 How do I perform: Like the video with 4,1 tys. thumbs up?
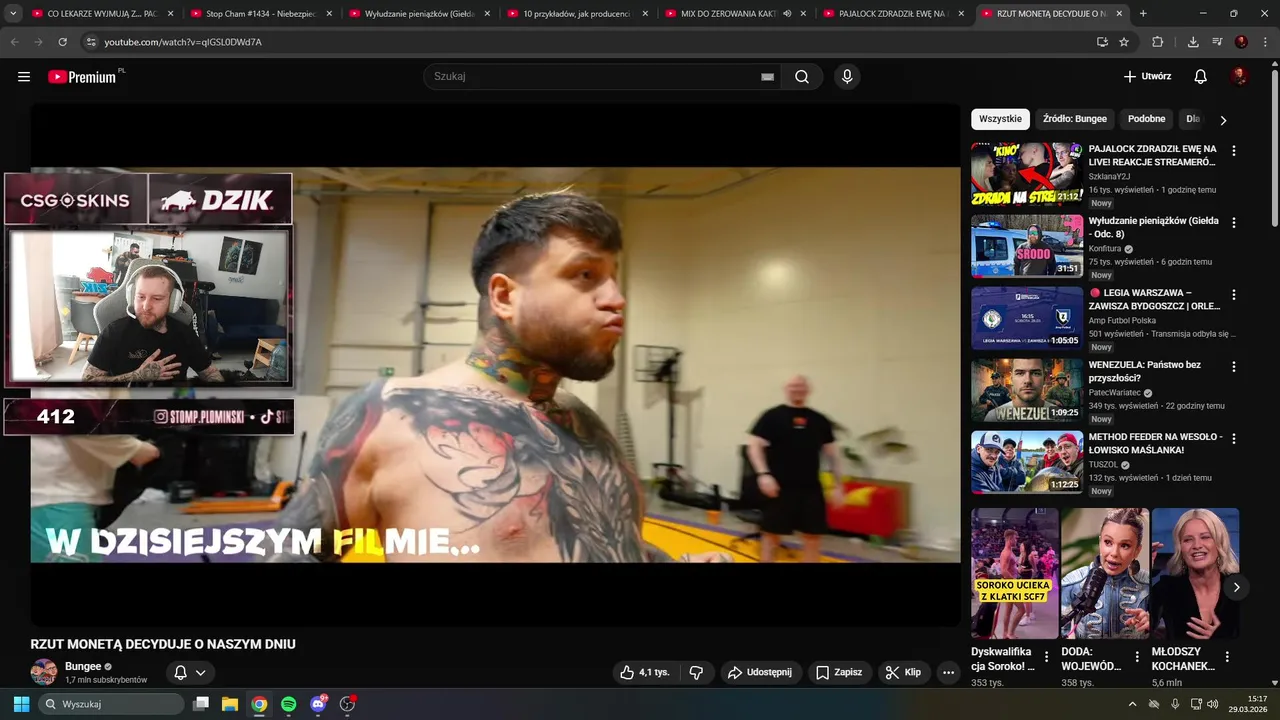pyautogui.click(x=644, y=673)
